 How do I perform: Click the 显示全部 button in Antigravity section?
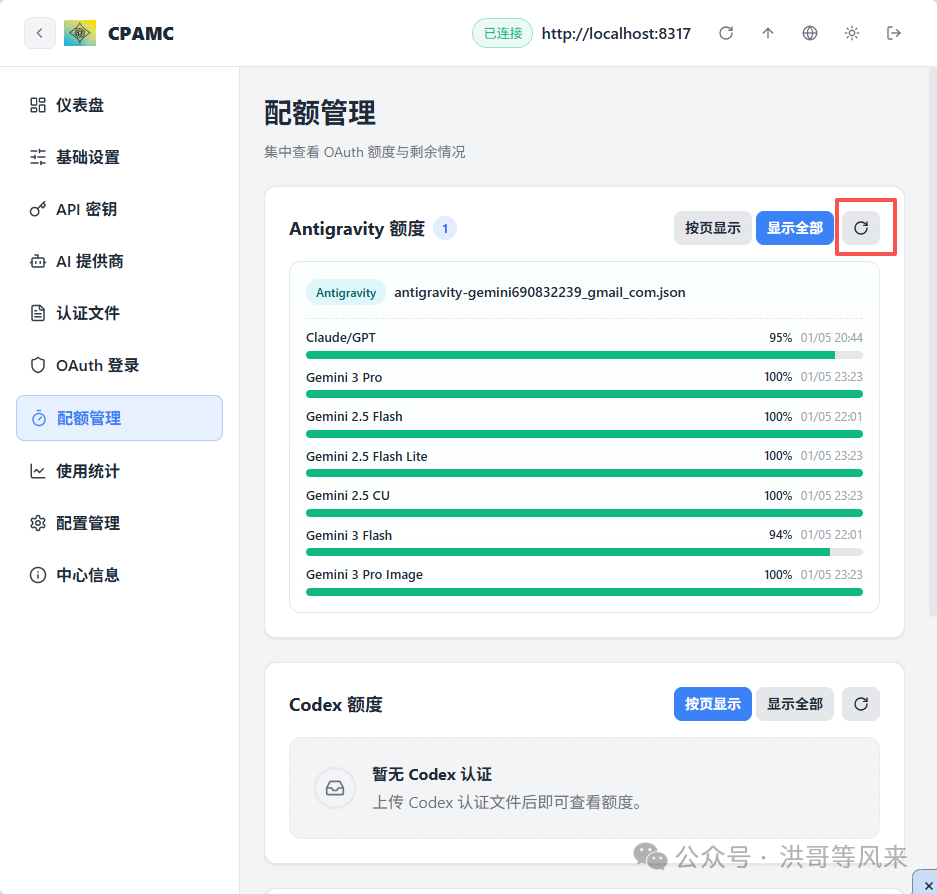pos(794,227)
